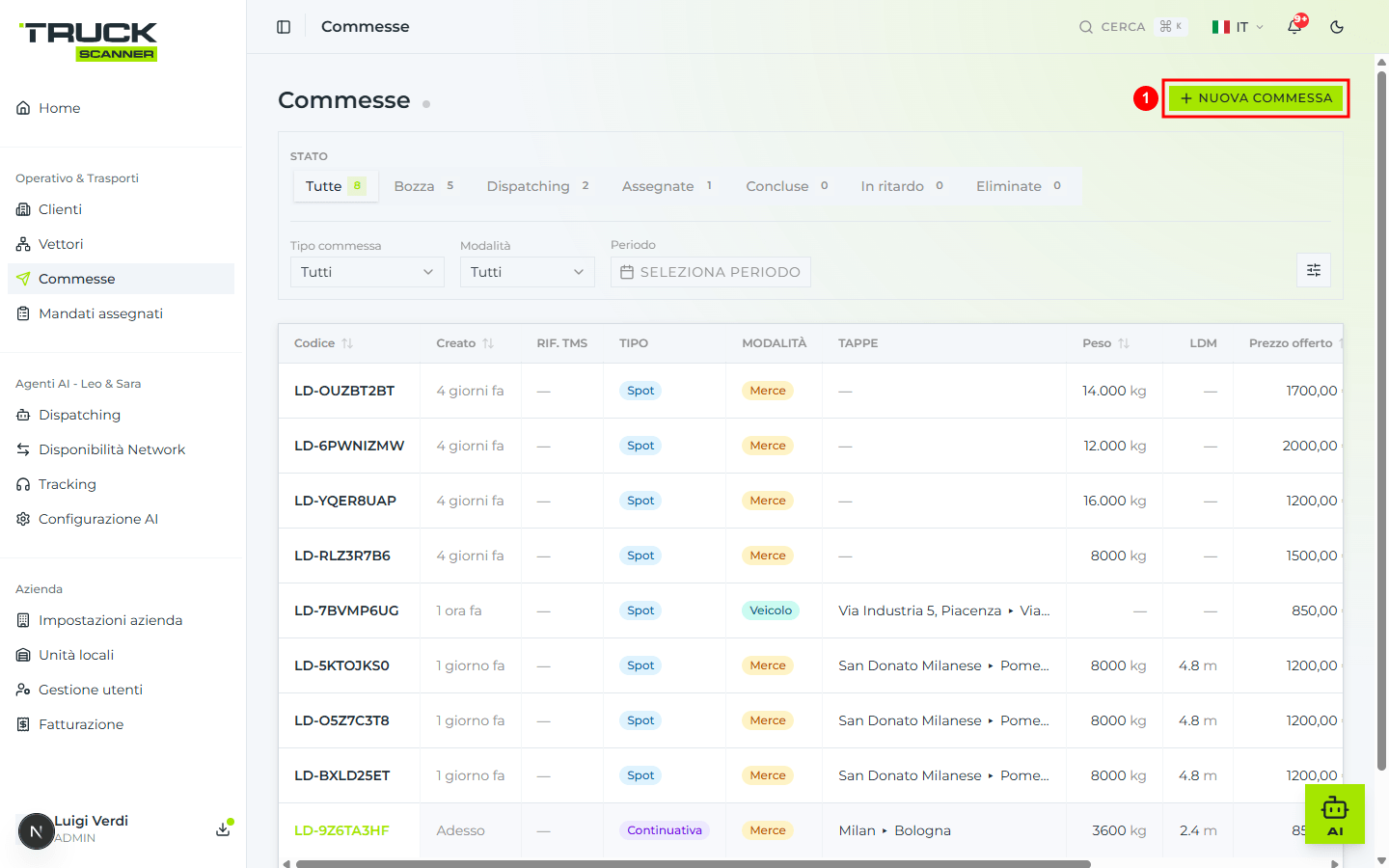The height and width of the screenshot is (868, 1389).
Task: Open advanced filters sliders icon
Action: pos(1314,270)
